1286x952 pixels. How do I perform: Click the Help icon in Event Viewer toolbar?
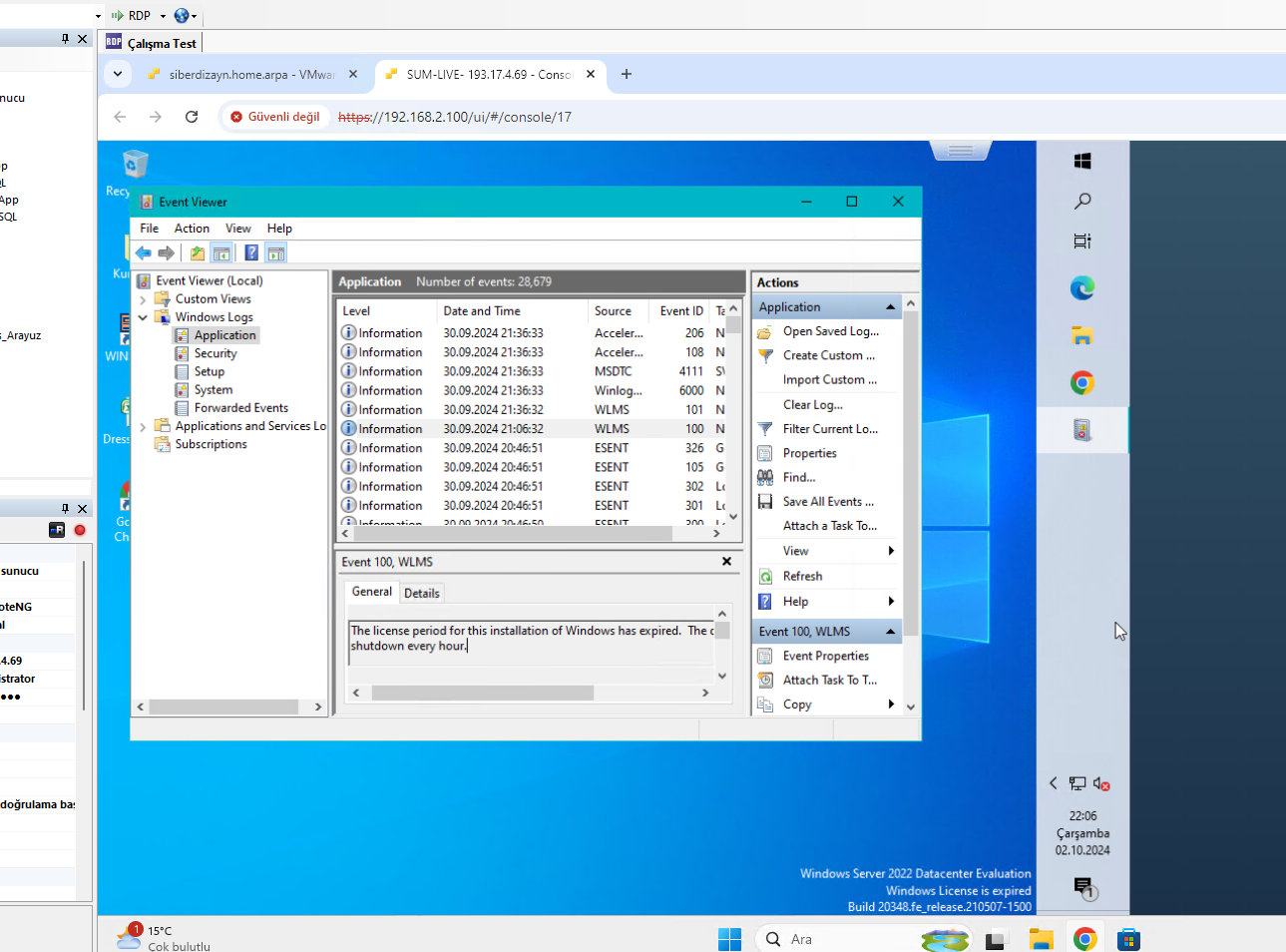coord(251,253)
